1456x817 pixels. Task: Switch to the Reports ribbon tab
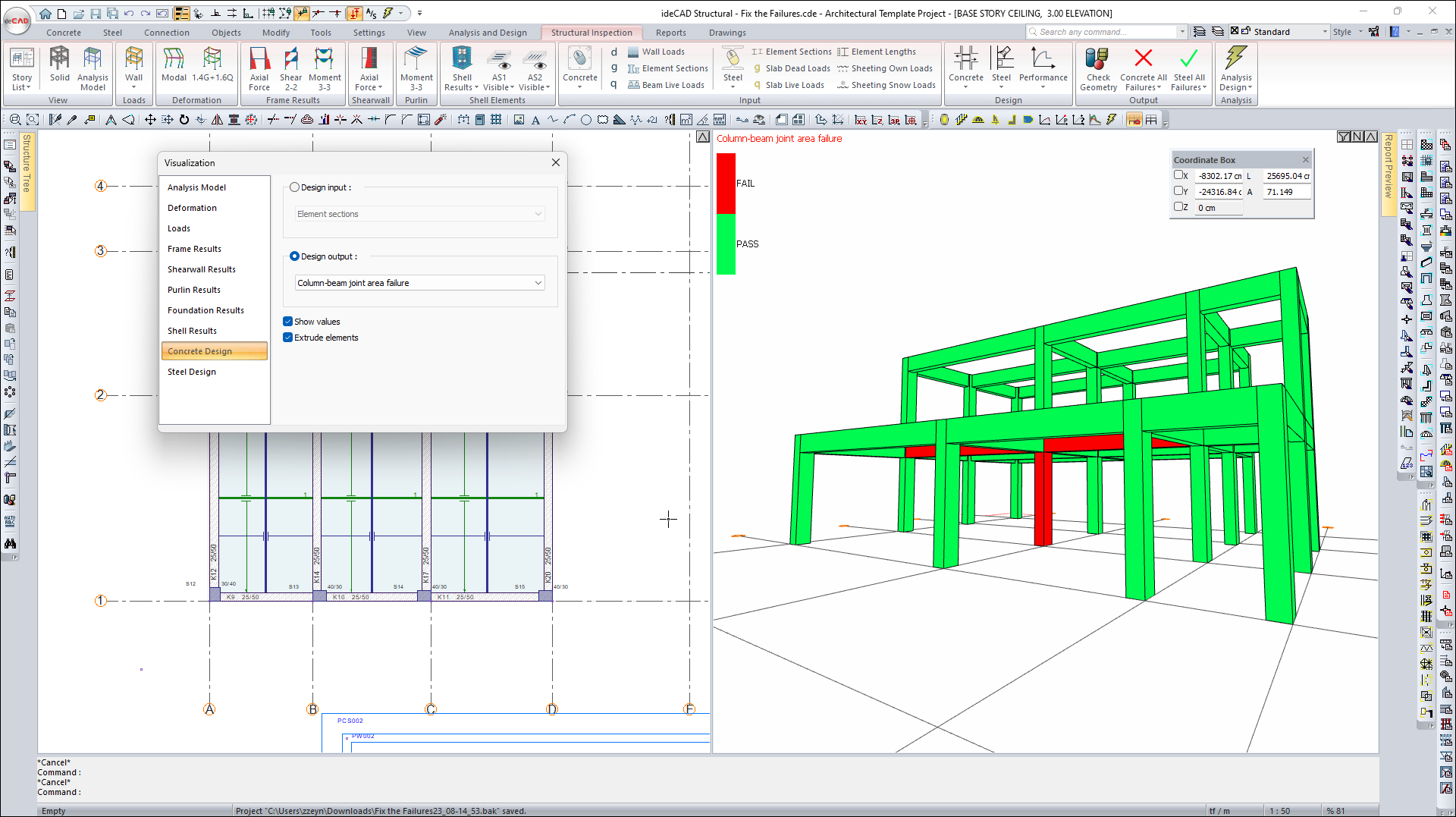pyautogui.click(x=670, y=33)
